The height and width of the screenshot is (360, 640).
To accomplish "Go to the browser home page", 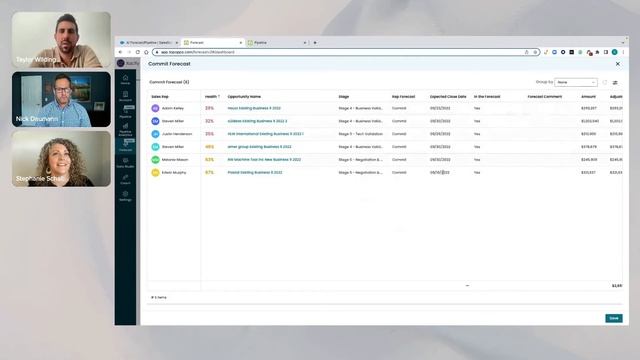I will (x=146, y=52).
